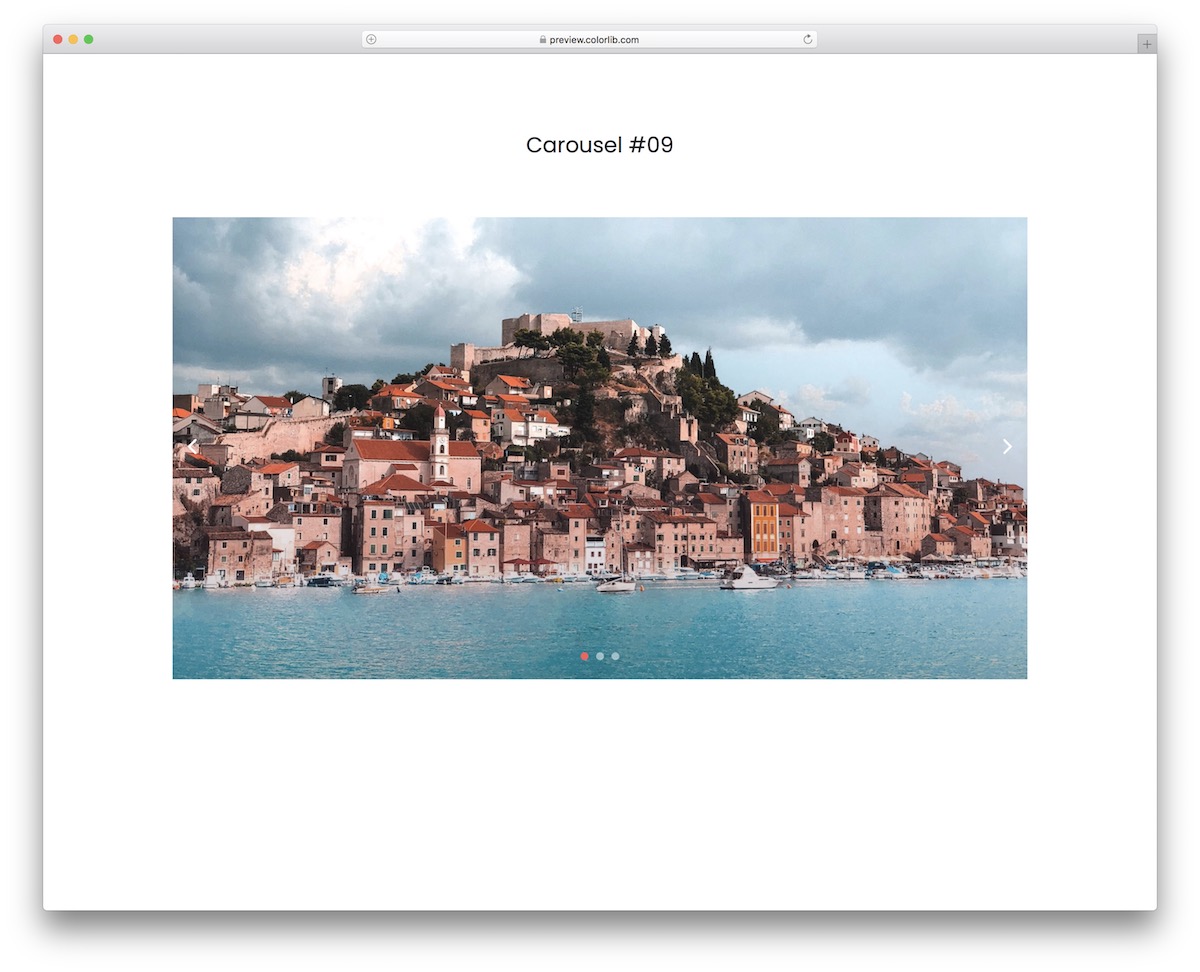This screenshot has height=972, width=1200.
Task: Advance to the next slide with the right chevron
Action: point(1006,446)
